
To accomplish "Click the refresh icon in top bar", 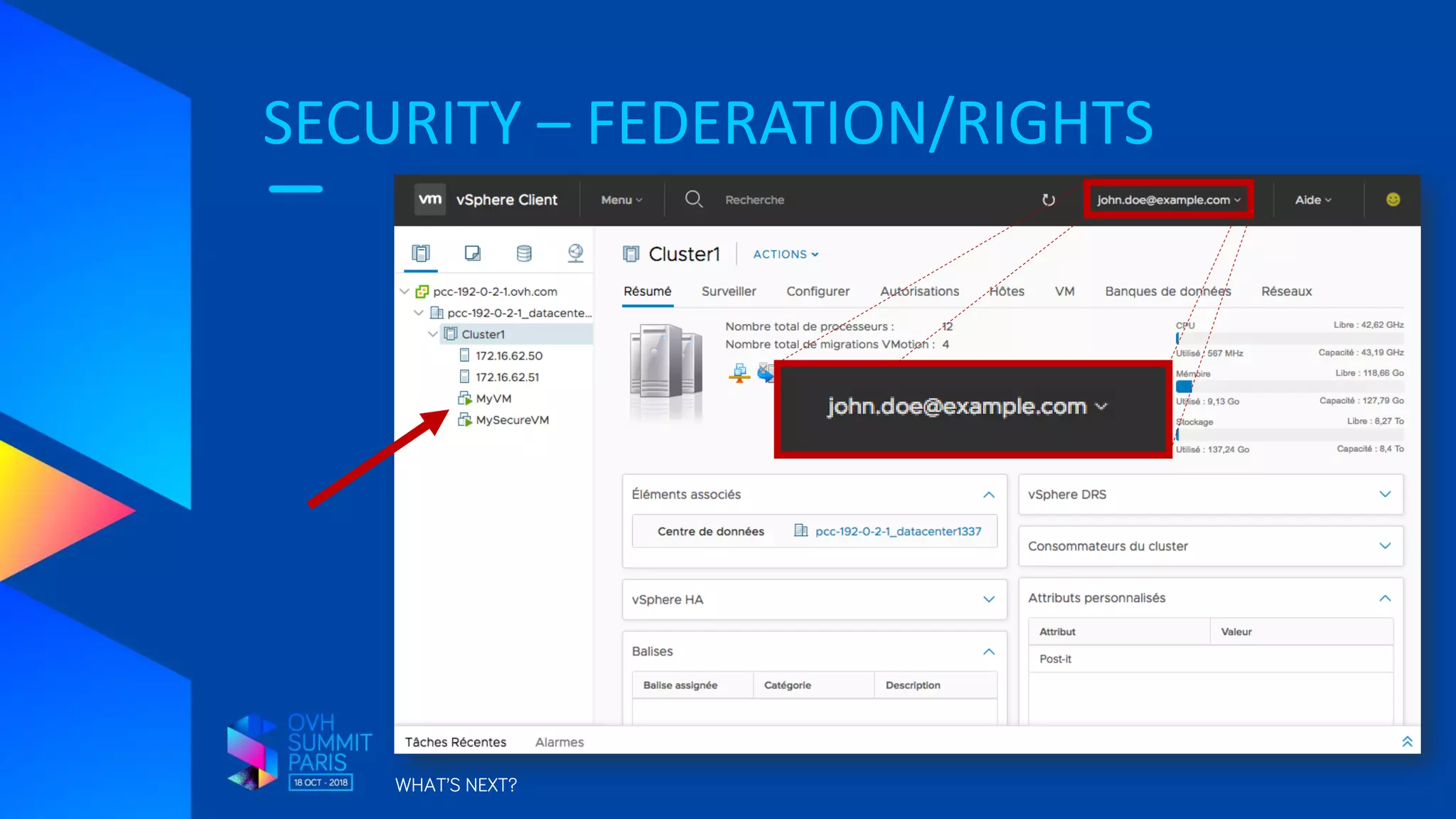I will click(1048, 200).
